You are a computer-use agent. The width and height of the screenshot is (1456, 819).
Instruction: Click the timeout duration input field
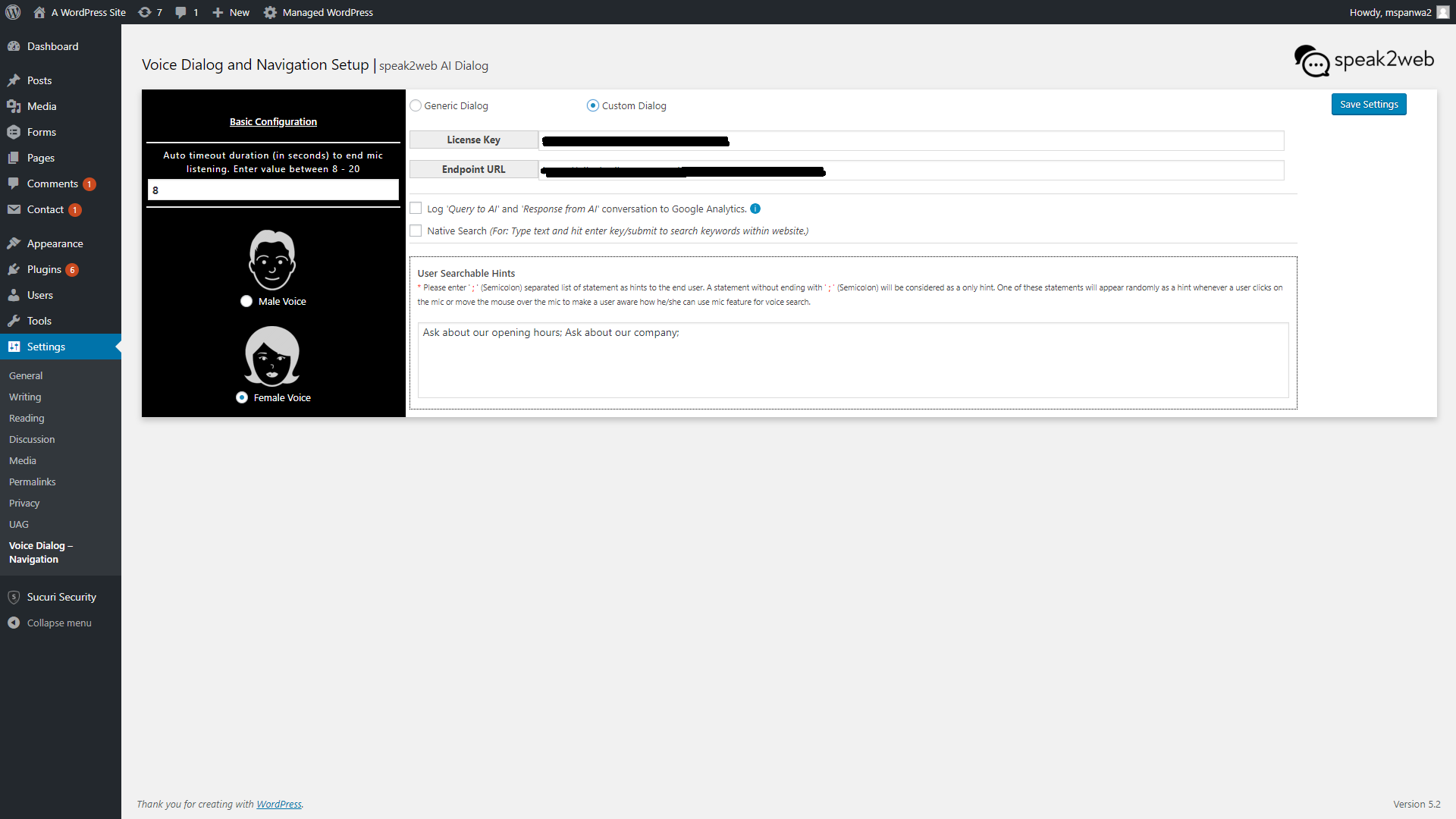(x=273, y=190)
